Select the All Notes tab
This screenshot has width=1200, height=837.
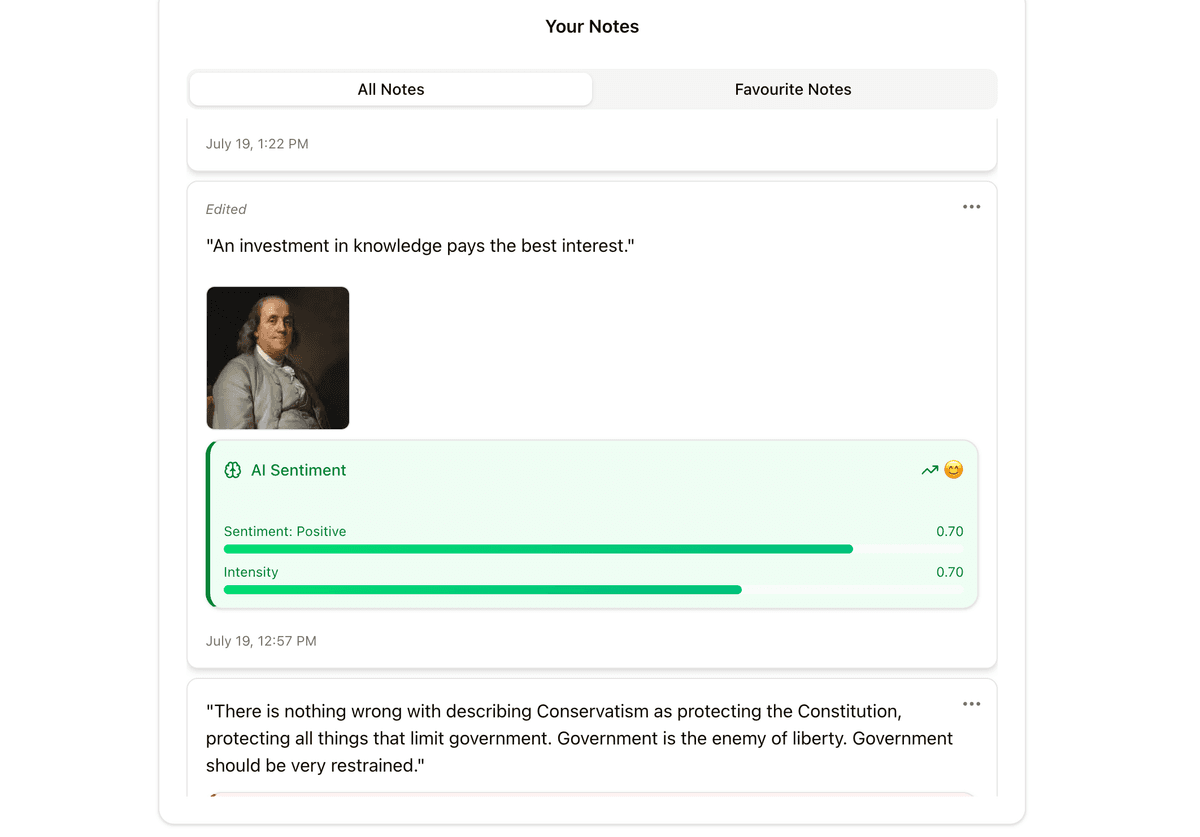(x=391, y=89)
